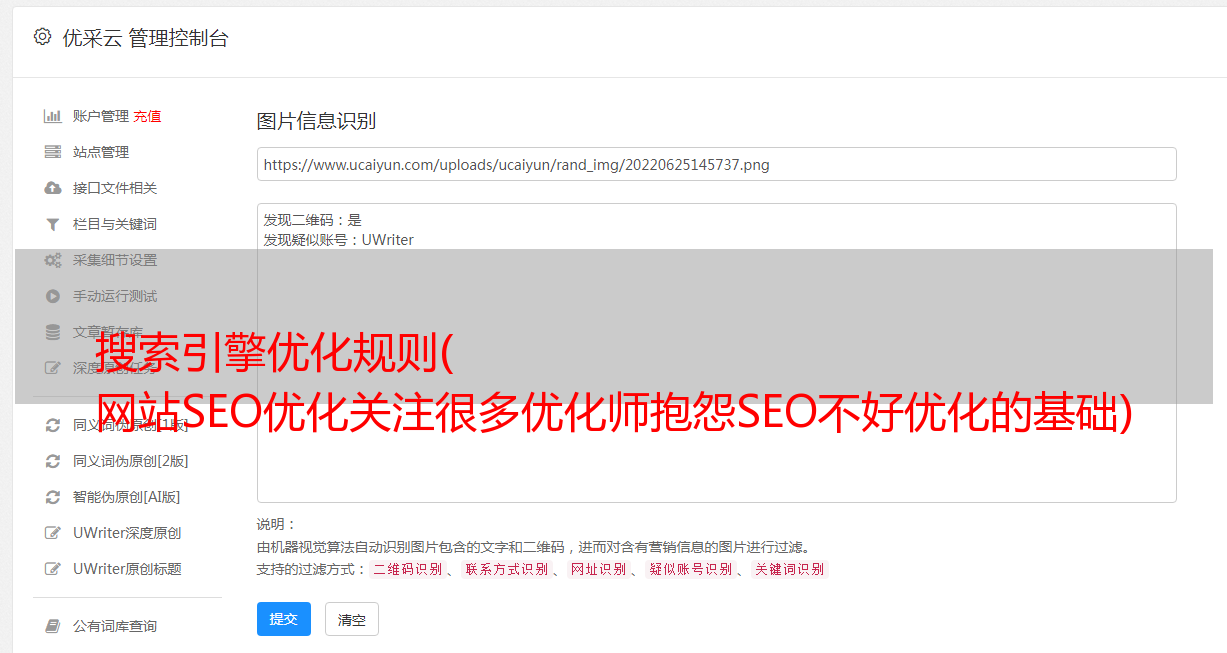Click the blue 提交 button
Viewport: 1227px width, 653px height.
click(x=284, y=619)
